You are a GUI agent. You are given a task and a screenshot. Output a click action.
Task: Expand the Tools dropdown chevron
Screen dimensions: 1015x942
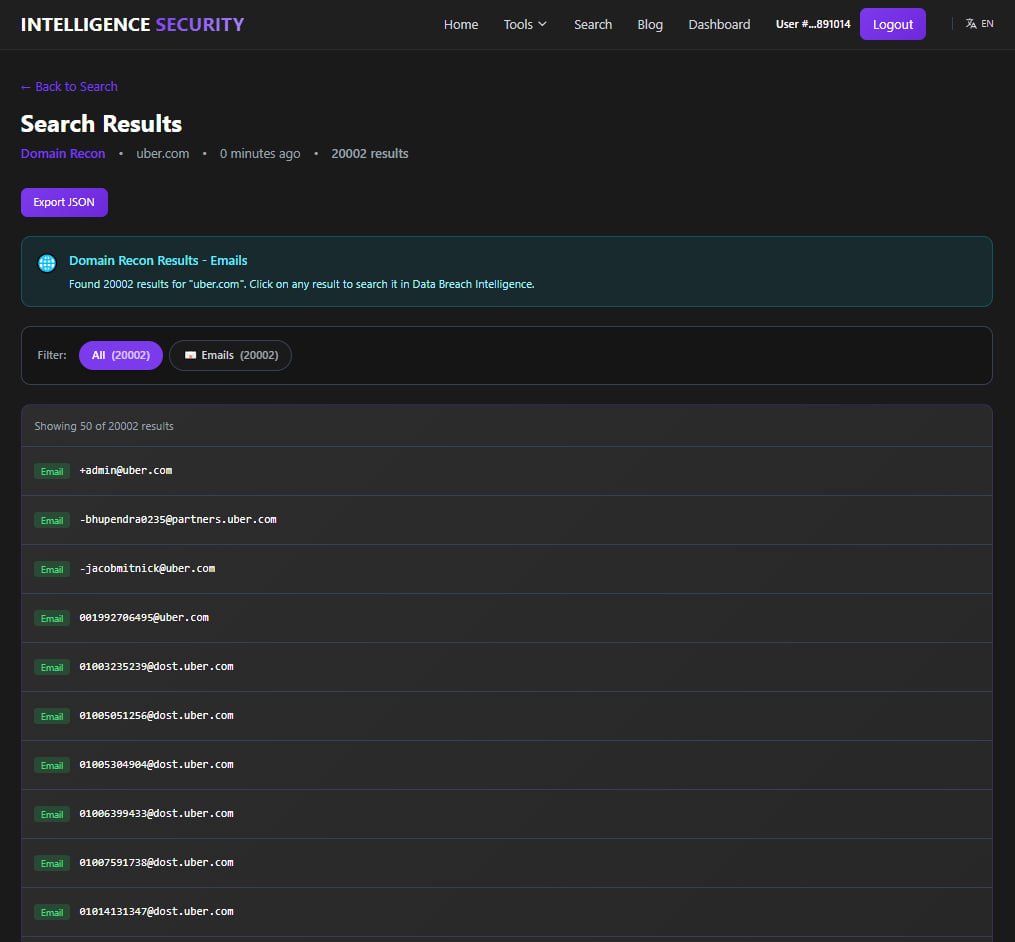542,24
